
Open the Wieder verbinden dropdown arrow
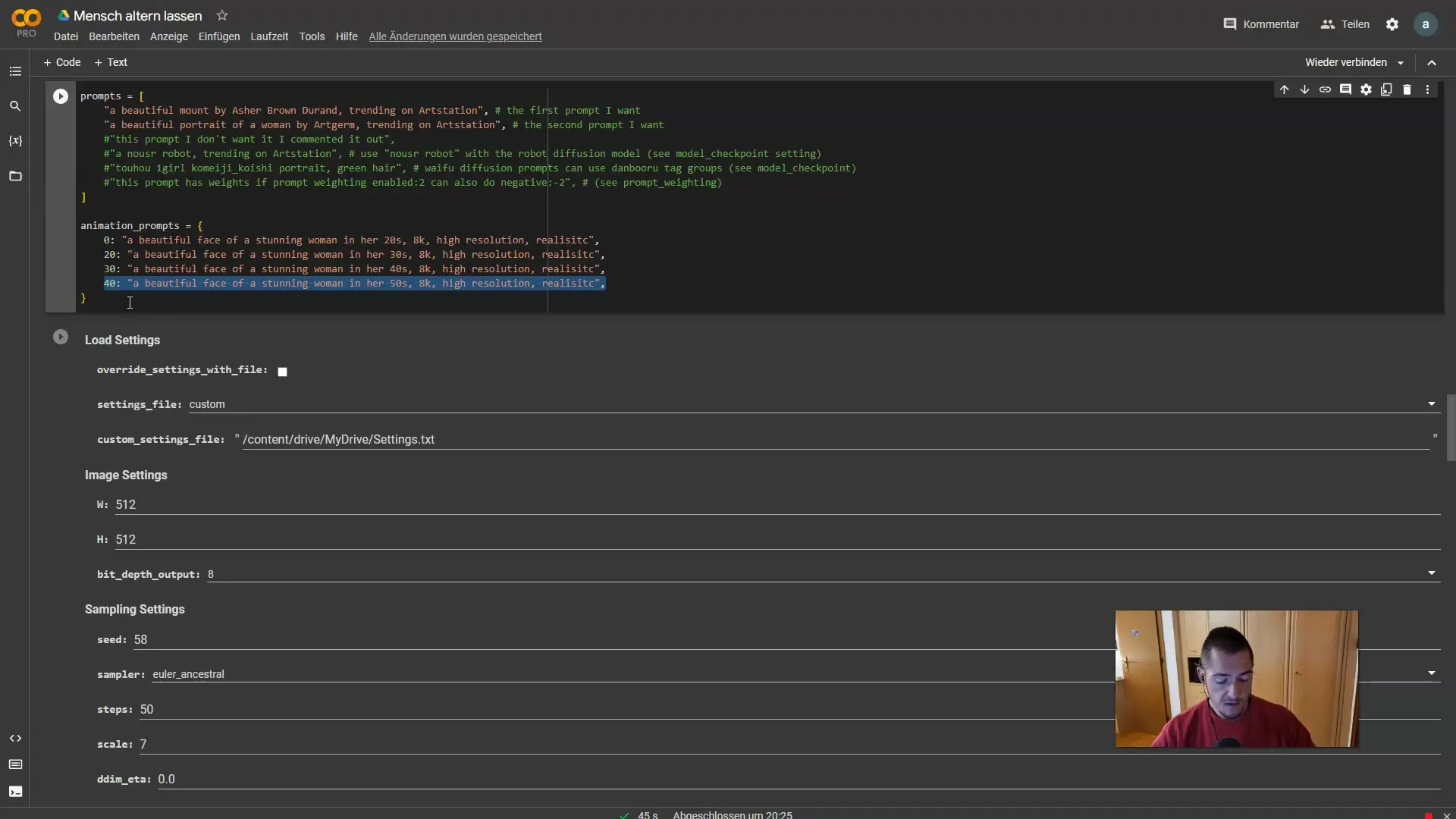[1401, 63]
